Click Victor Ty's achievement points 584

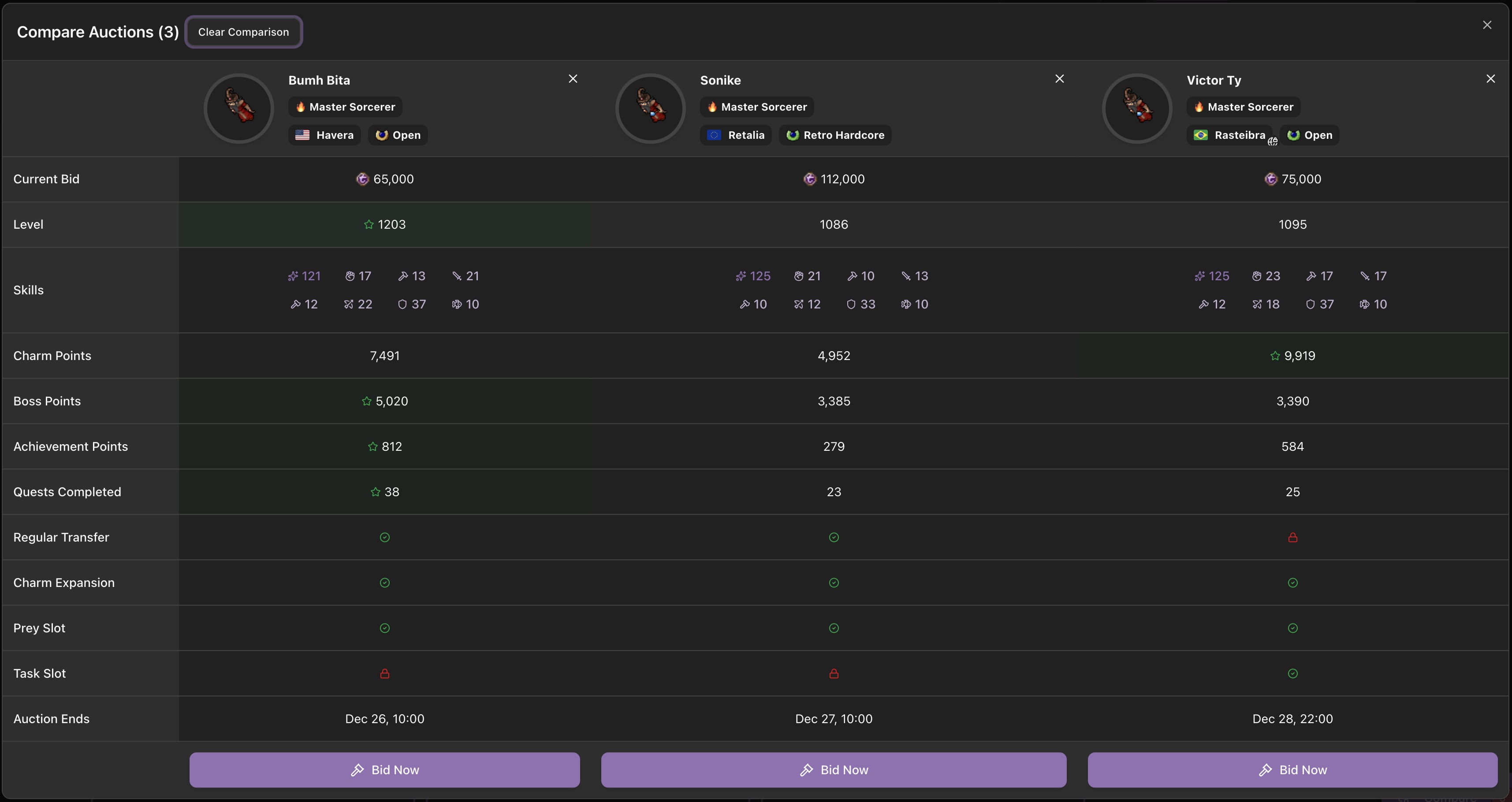(1292, 446)
